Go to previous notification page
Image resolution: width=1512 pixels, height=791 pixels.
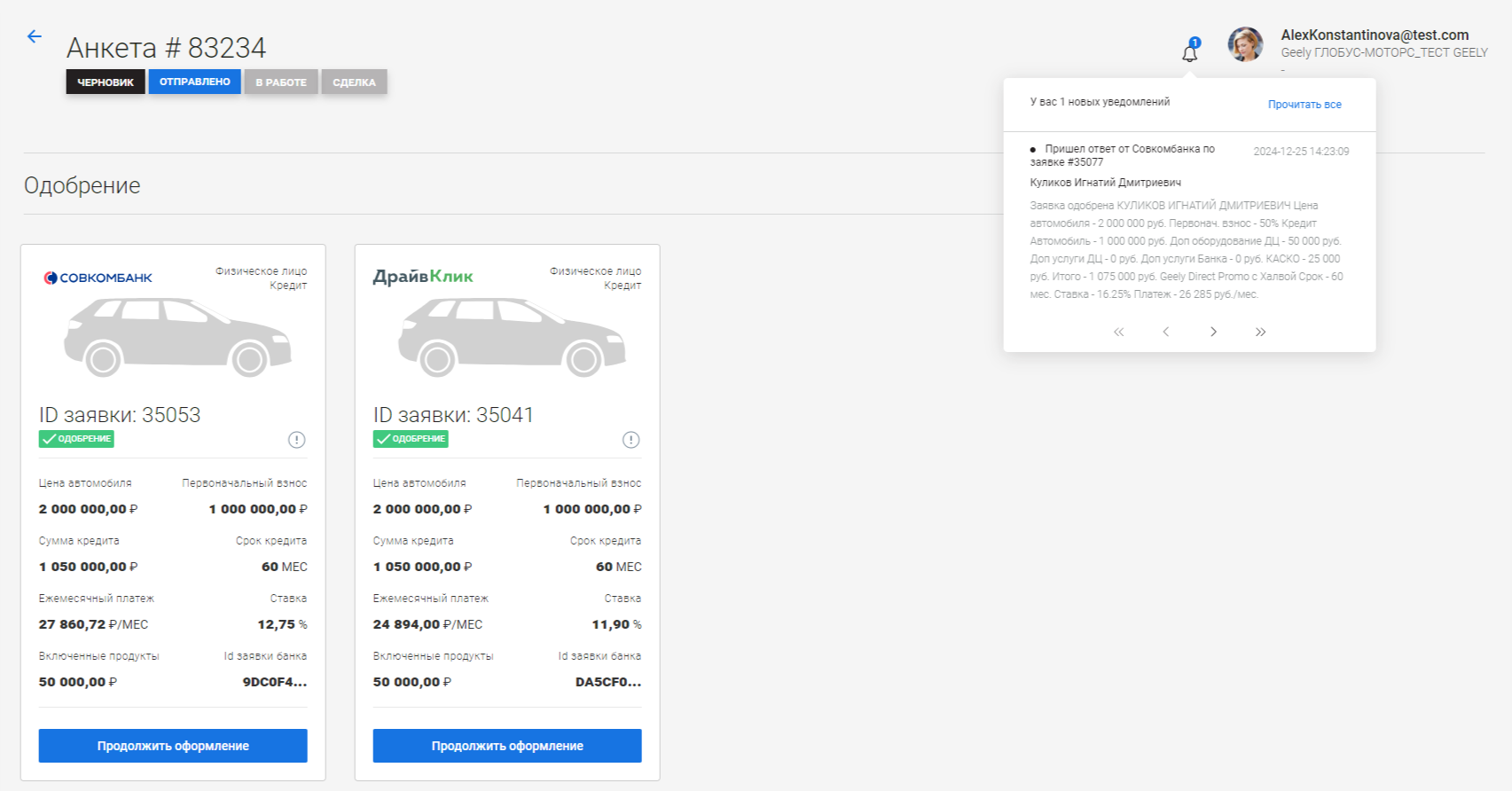(x=1166, y=332)
